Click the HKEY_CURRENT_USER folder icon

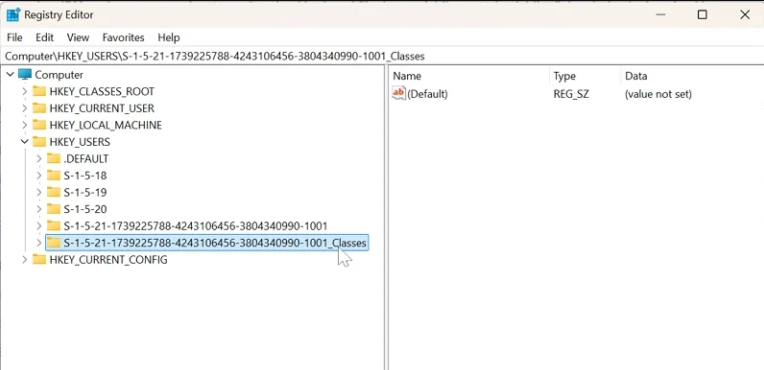[x=39, y=108]
